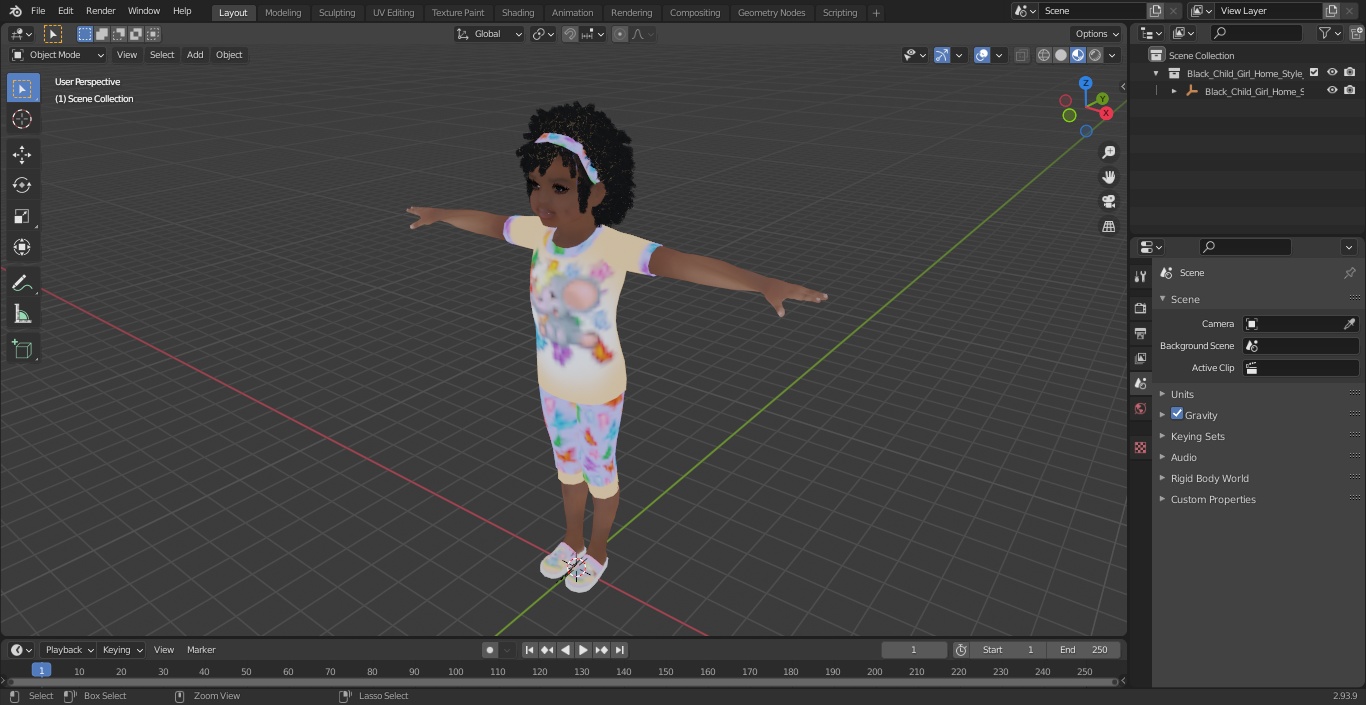Image resolution: width=1366 pixels, height=705 pixels.
Task: Toggle viewport overlays
Action: (x=982, y=55)
